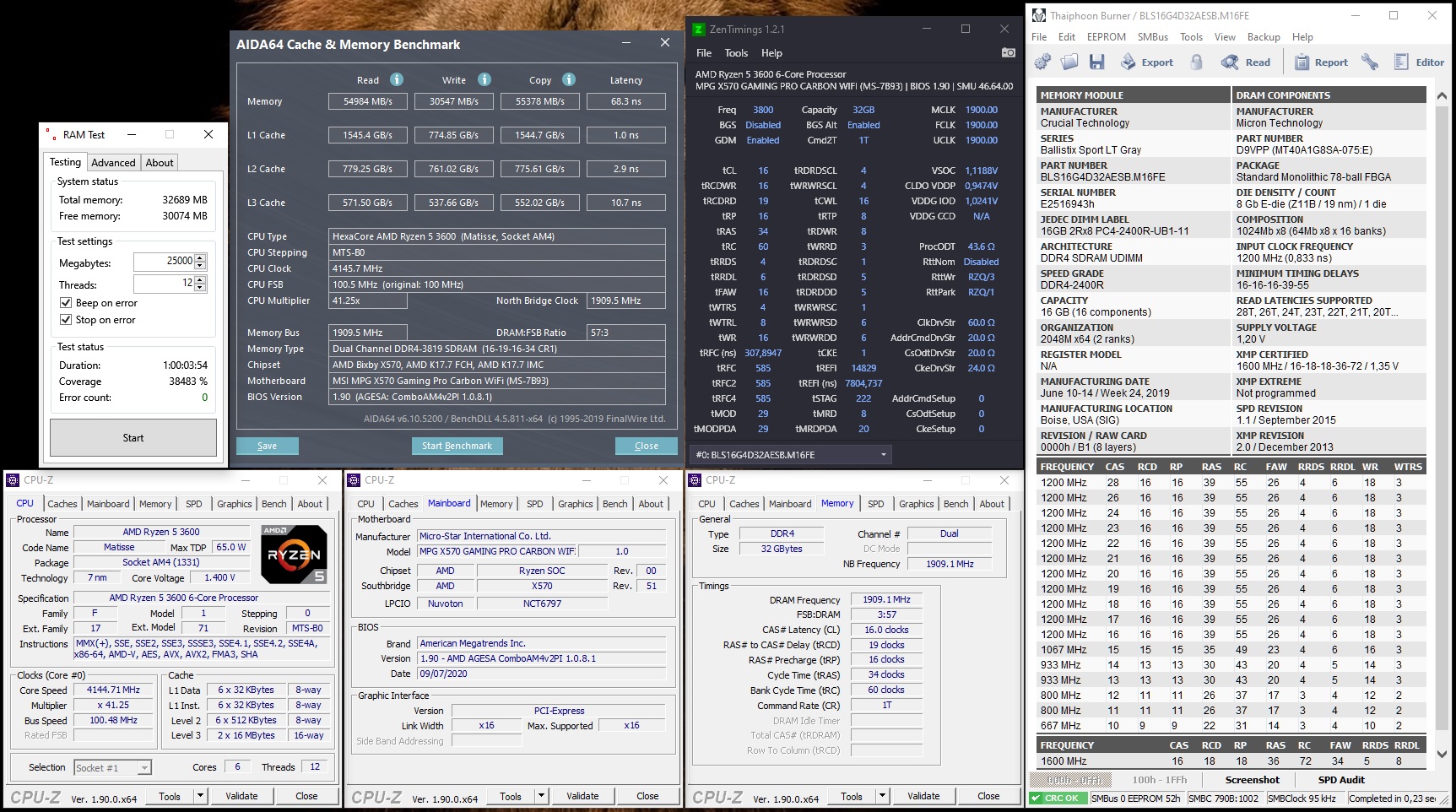Open the Socket #1 selection dropdown in CPU-Z
This screenshot has width=1456, height=812.
click(x=112, y=767)
